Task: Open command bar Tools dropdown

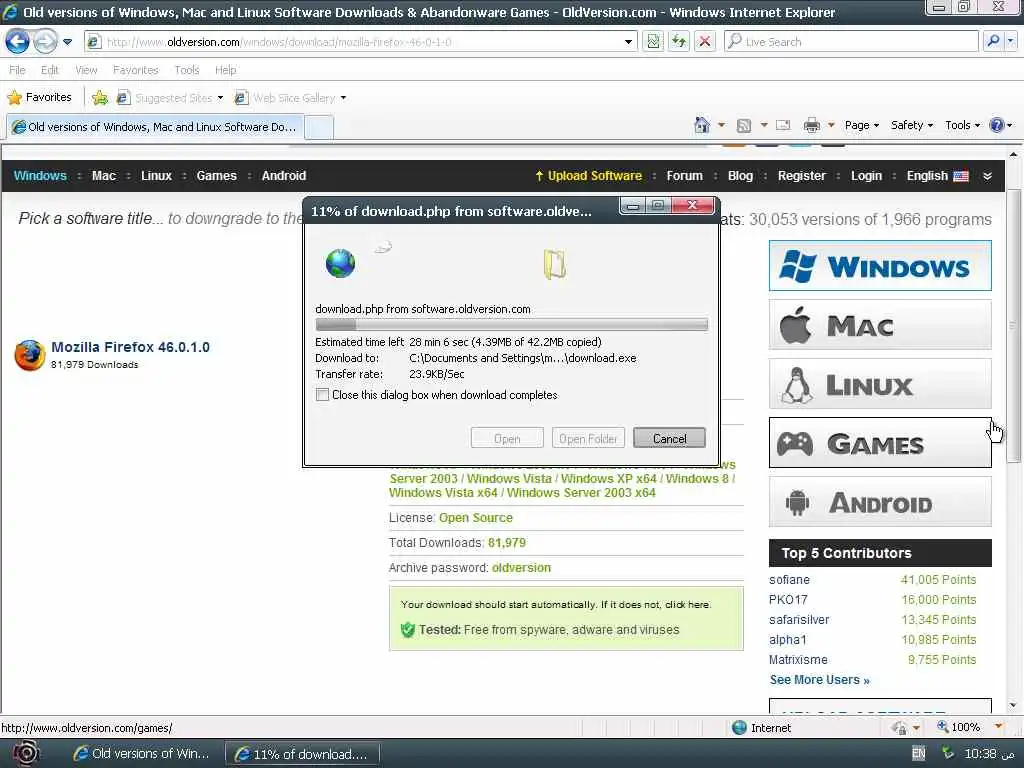Action: (x=962, y=125)
